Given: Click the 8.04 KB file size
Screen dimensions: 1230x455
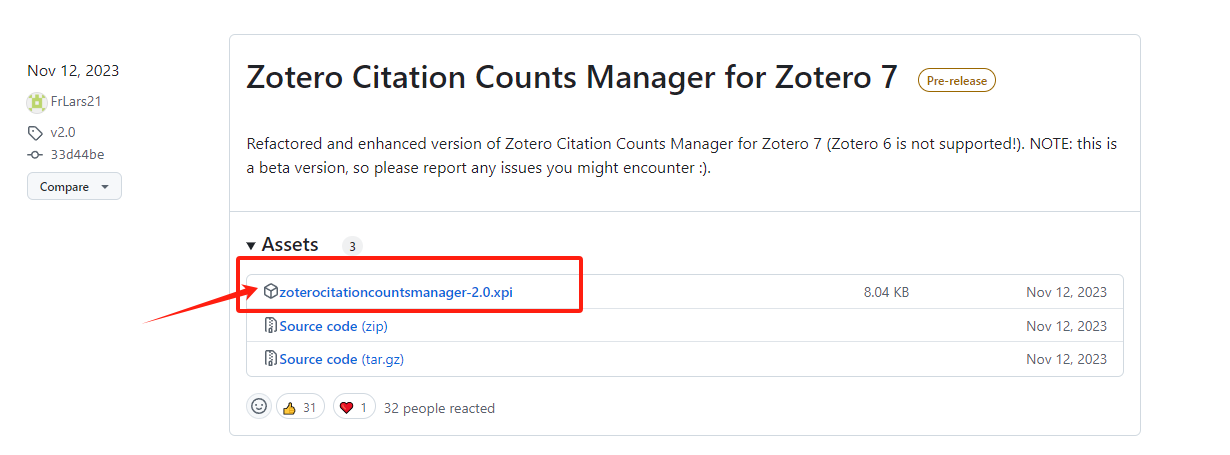Looking at the screenshot, I should tap(886, 292).
